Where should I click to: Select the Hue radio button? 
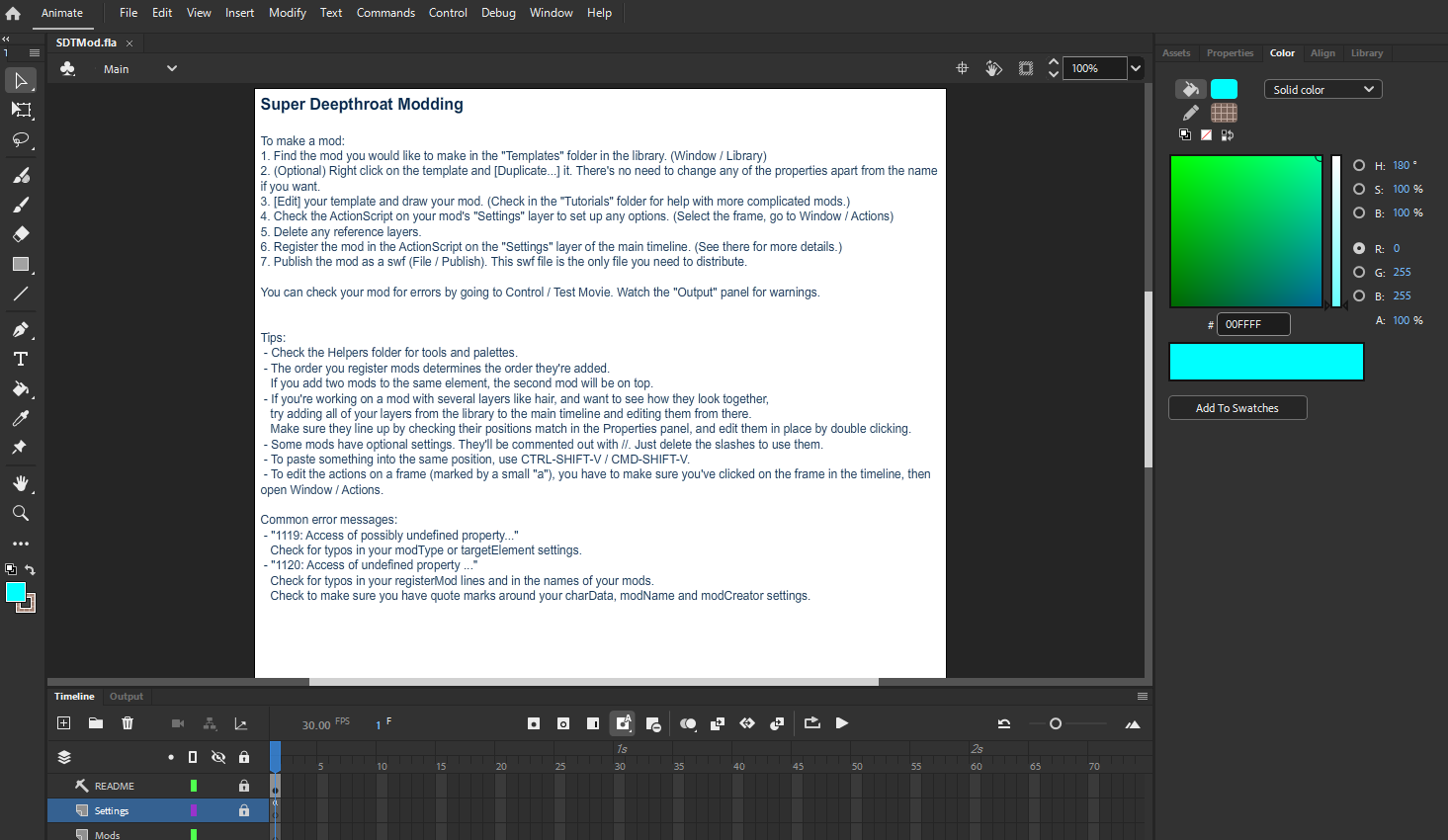coord(1359,165)
